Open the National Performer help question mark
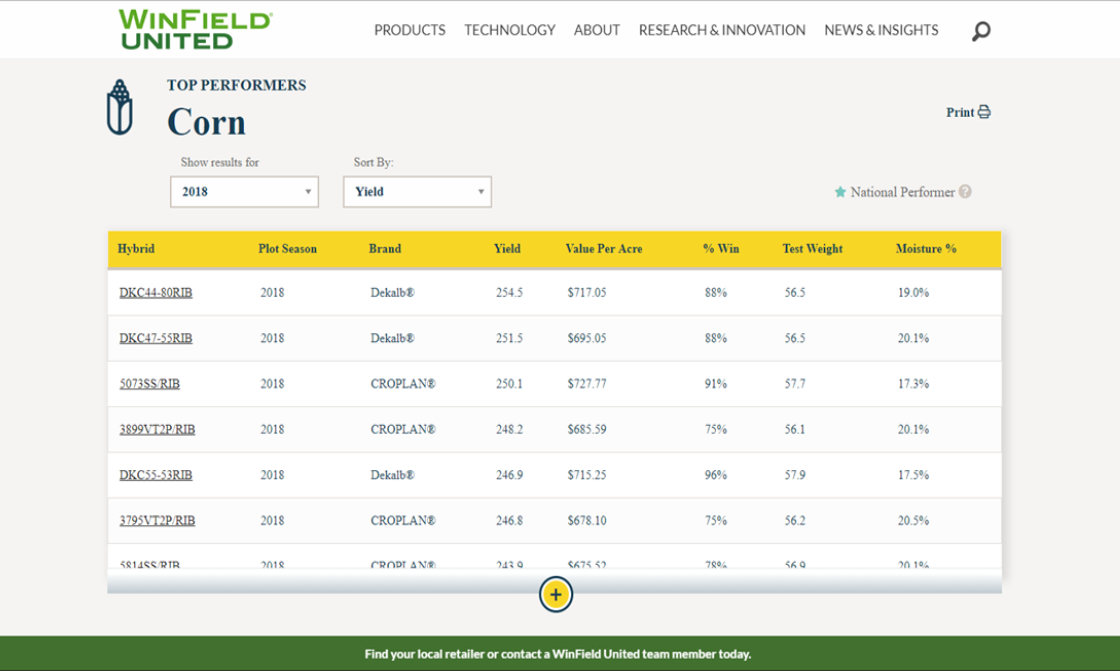Screen dimensions: 1120x671 click(965, 192)
